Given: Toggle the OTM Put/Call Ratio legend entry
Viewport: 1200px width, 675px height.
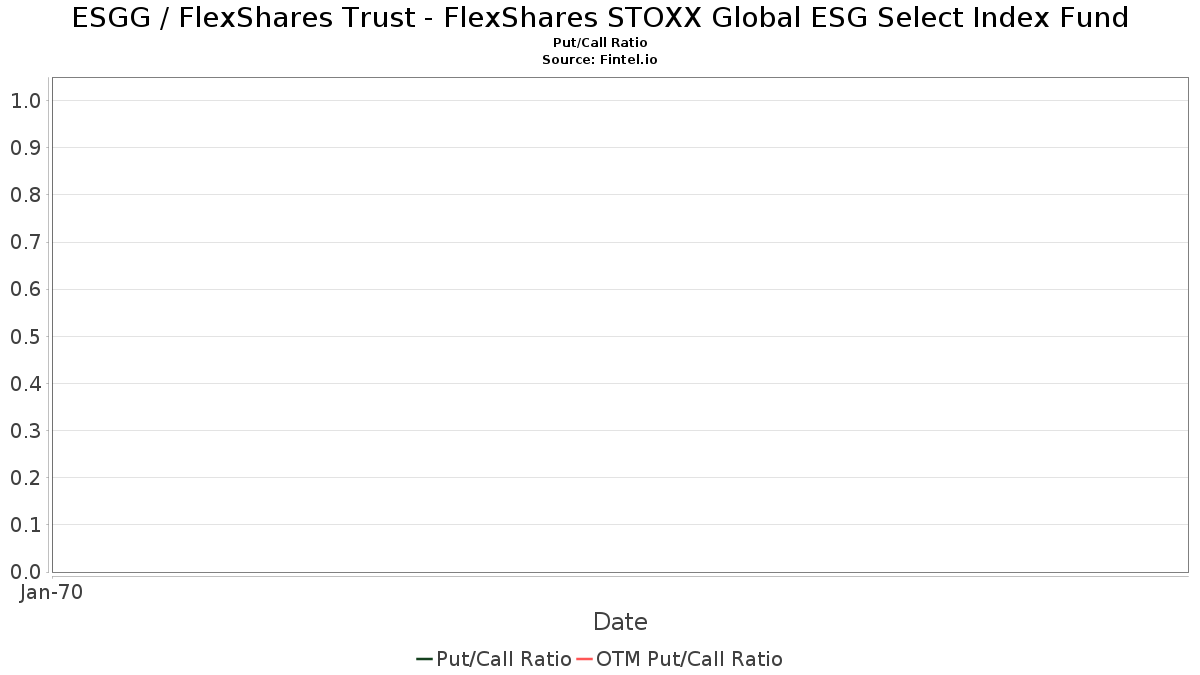Looking at the screenshot, I should (x=679, y=659).
